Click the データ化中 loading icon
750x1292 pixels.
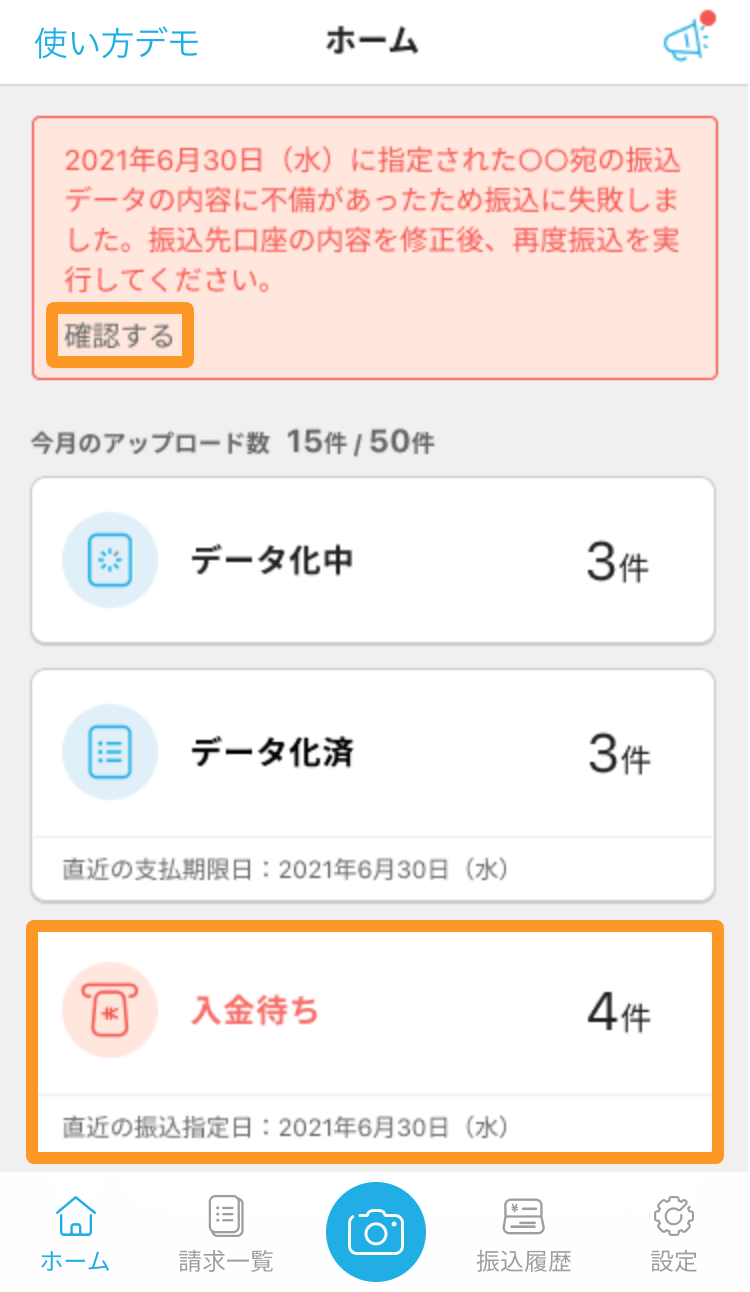tap(110, 561)
